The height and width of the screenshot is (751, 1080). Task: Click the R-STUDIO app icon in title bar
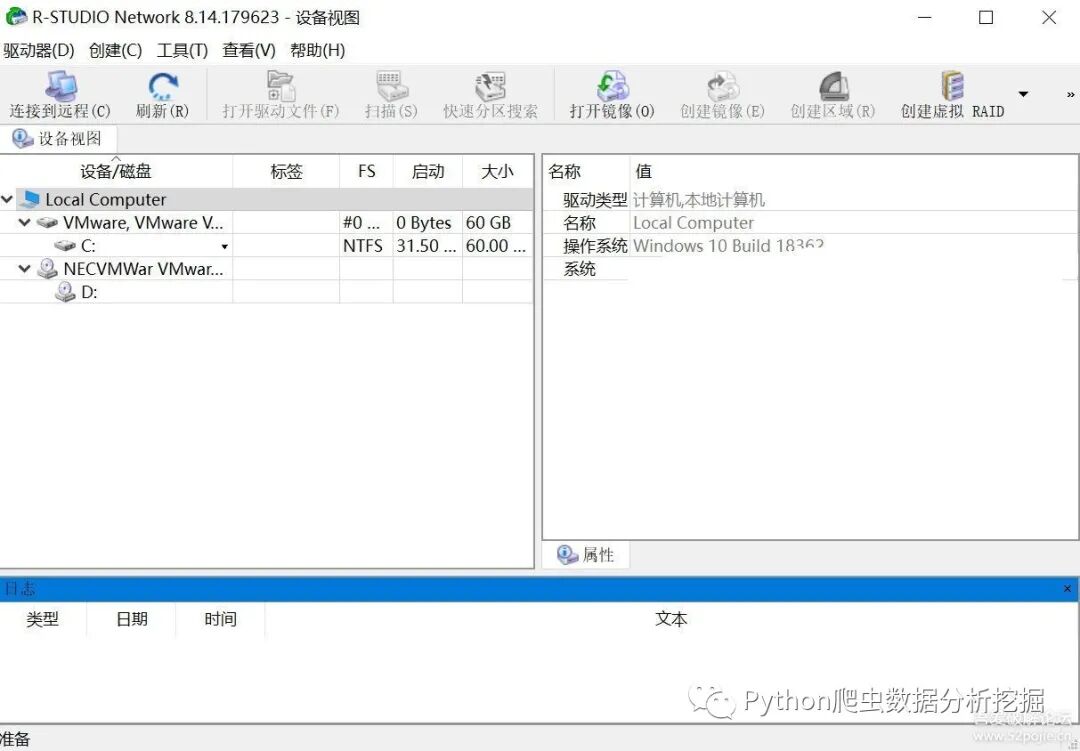coord(16,17)
